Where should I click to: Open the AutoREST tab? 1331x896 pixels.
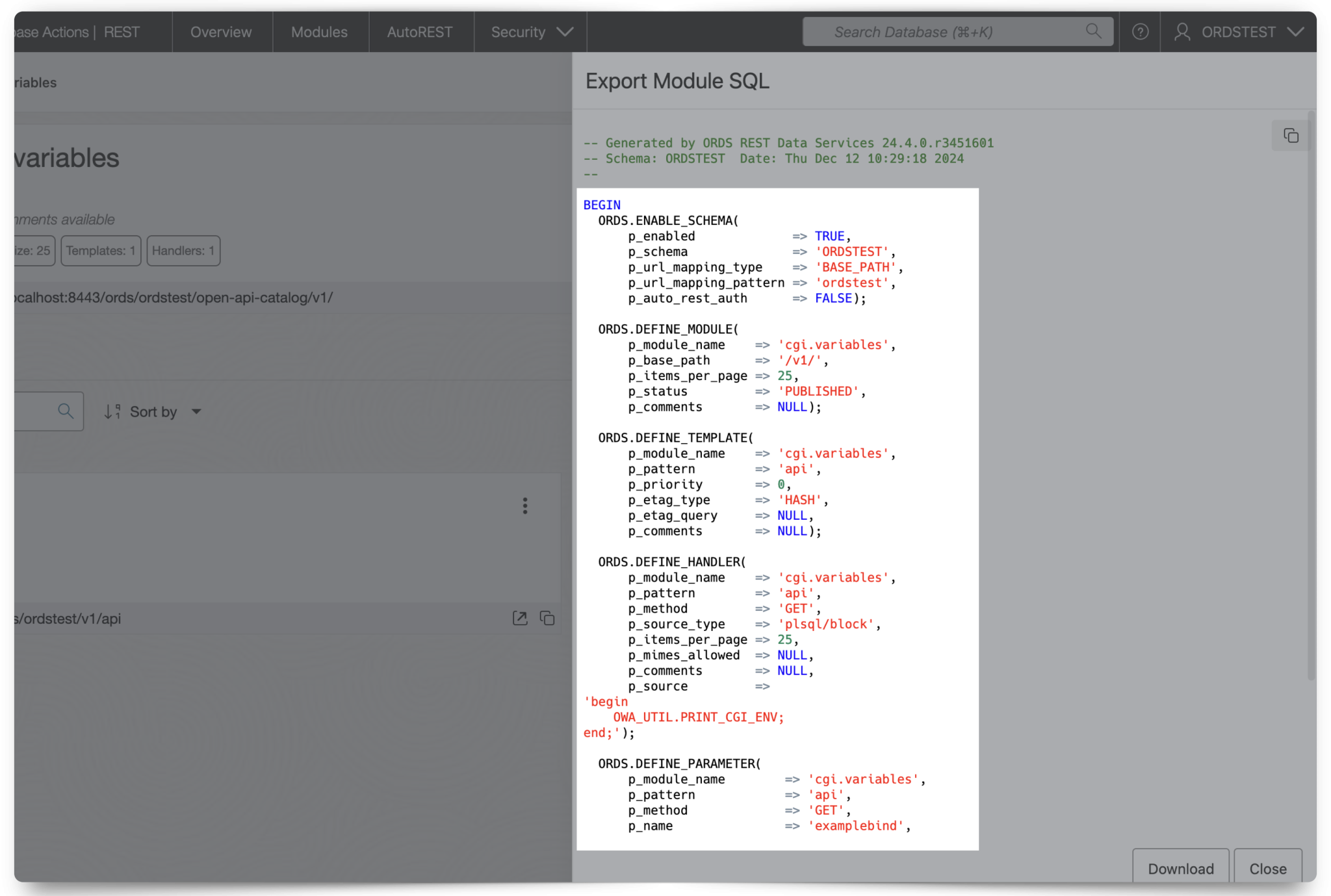tap(420, 32)
